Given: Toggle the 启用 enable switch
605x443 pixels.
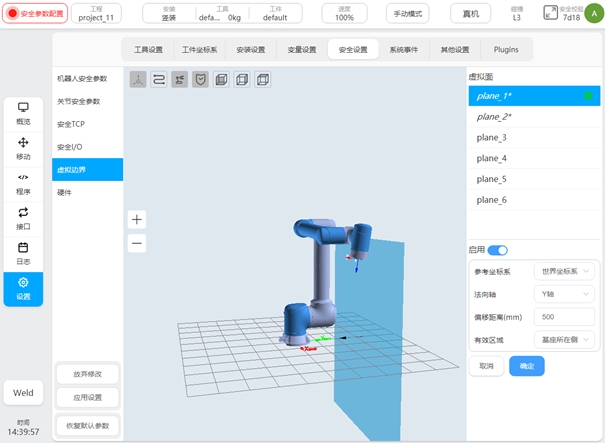Looking at the screenshot, I should (x=497, y=250).
